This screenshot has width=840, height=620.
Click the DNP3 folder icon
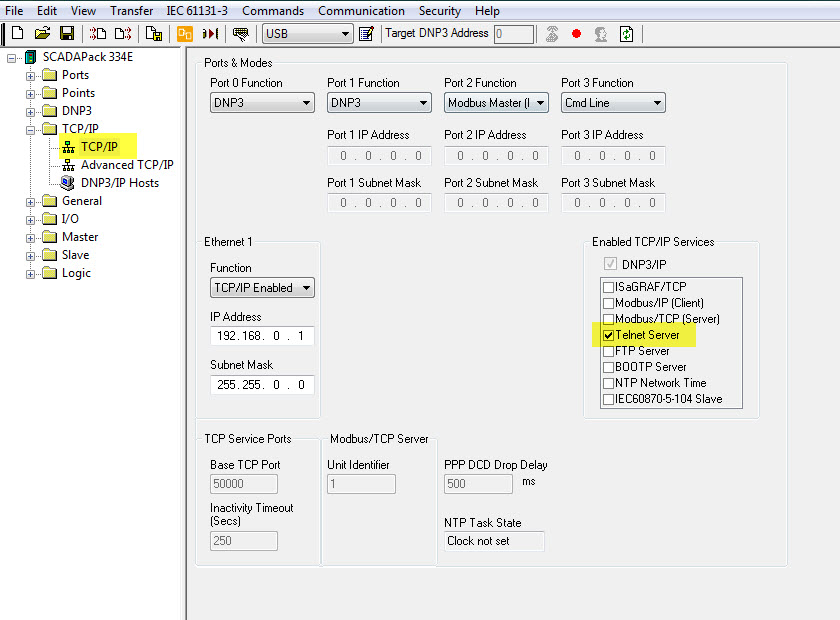pyautogui.click(x=50, y=110)
